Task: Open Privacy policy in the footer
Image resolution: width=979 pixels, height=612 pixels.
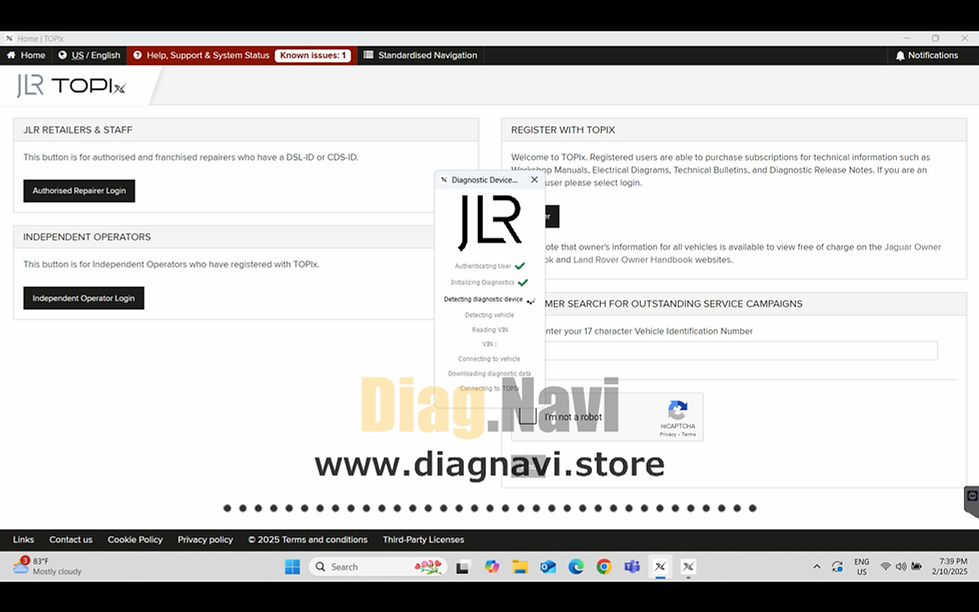Action: 205,540
